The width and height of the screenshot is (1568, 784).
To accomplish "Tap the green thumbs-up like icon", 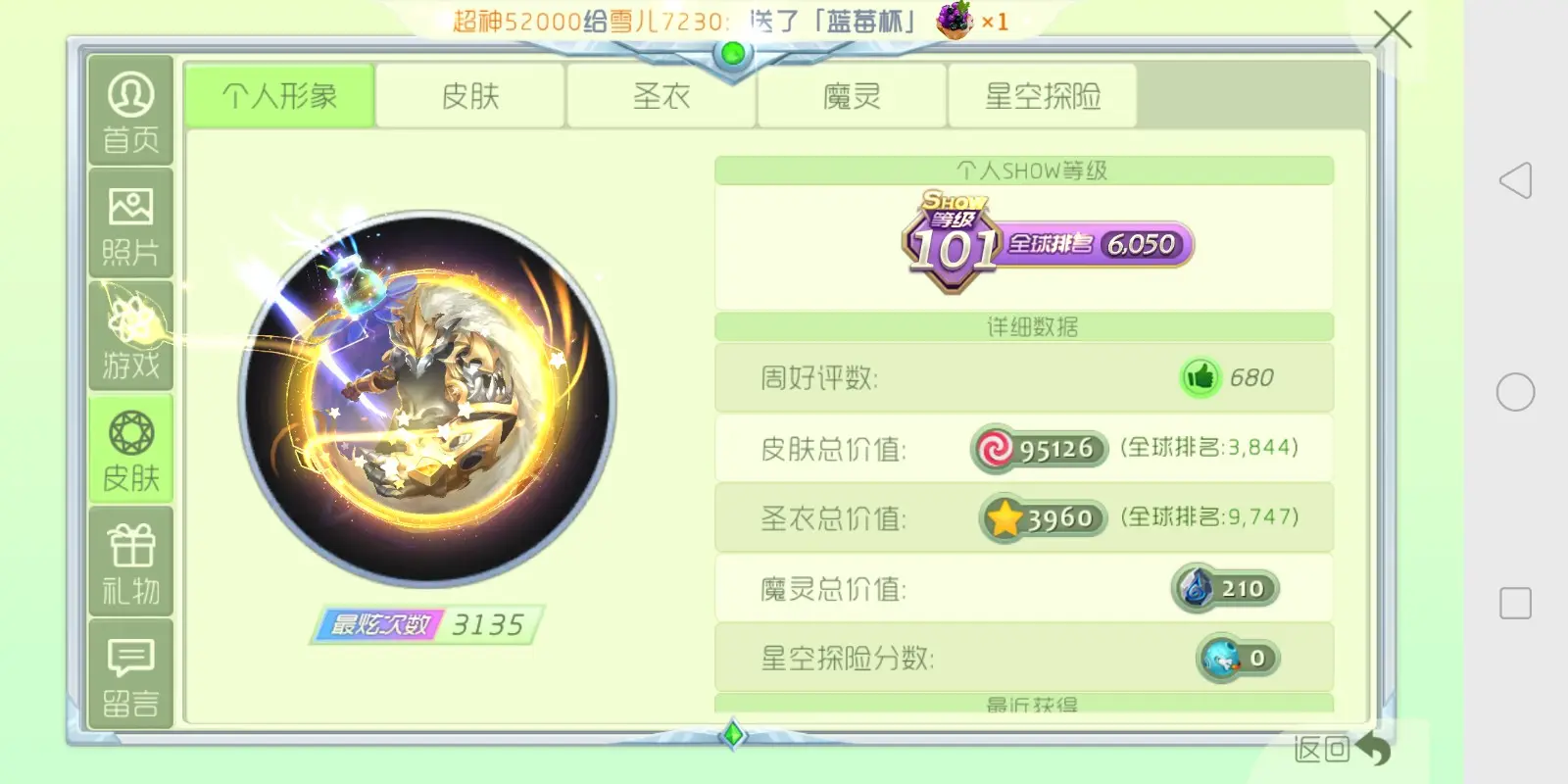I will pos(1200,377).
